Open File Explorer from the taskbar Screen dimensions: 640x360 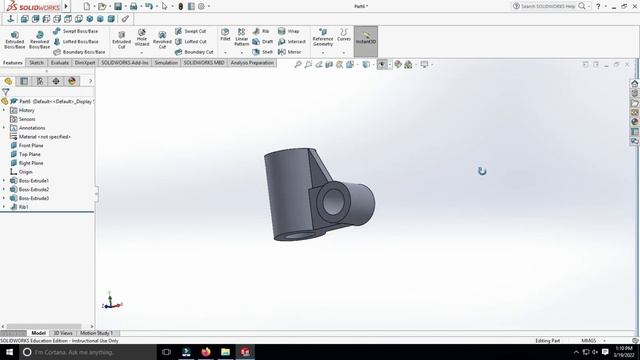pos(225,352)
